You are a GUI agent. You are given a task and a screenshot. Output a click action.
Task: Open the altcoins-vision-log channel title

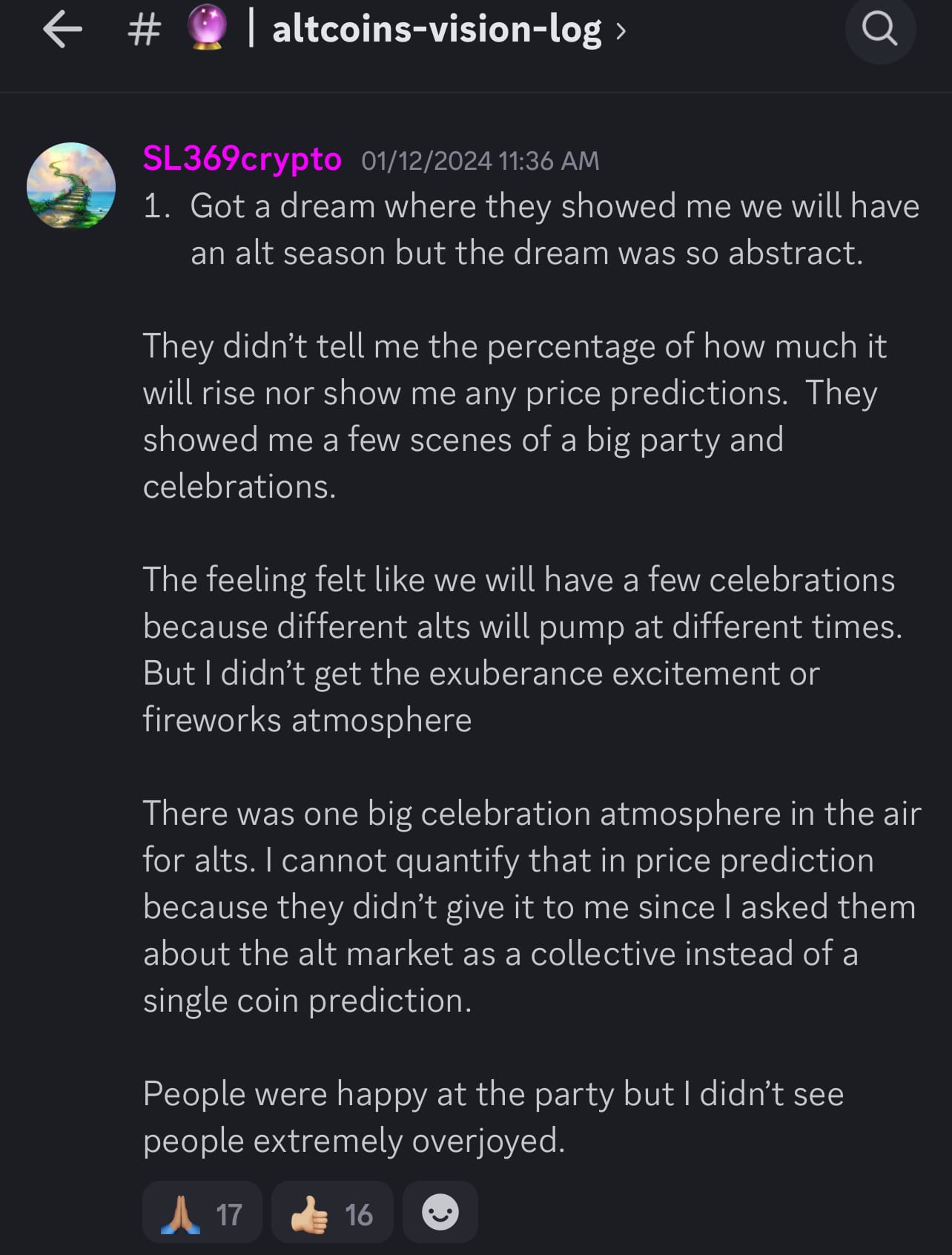point(437,30)
